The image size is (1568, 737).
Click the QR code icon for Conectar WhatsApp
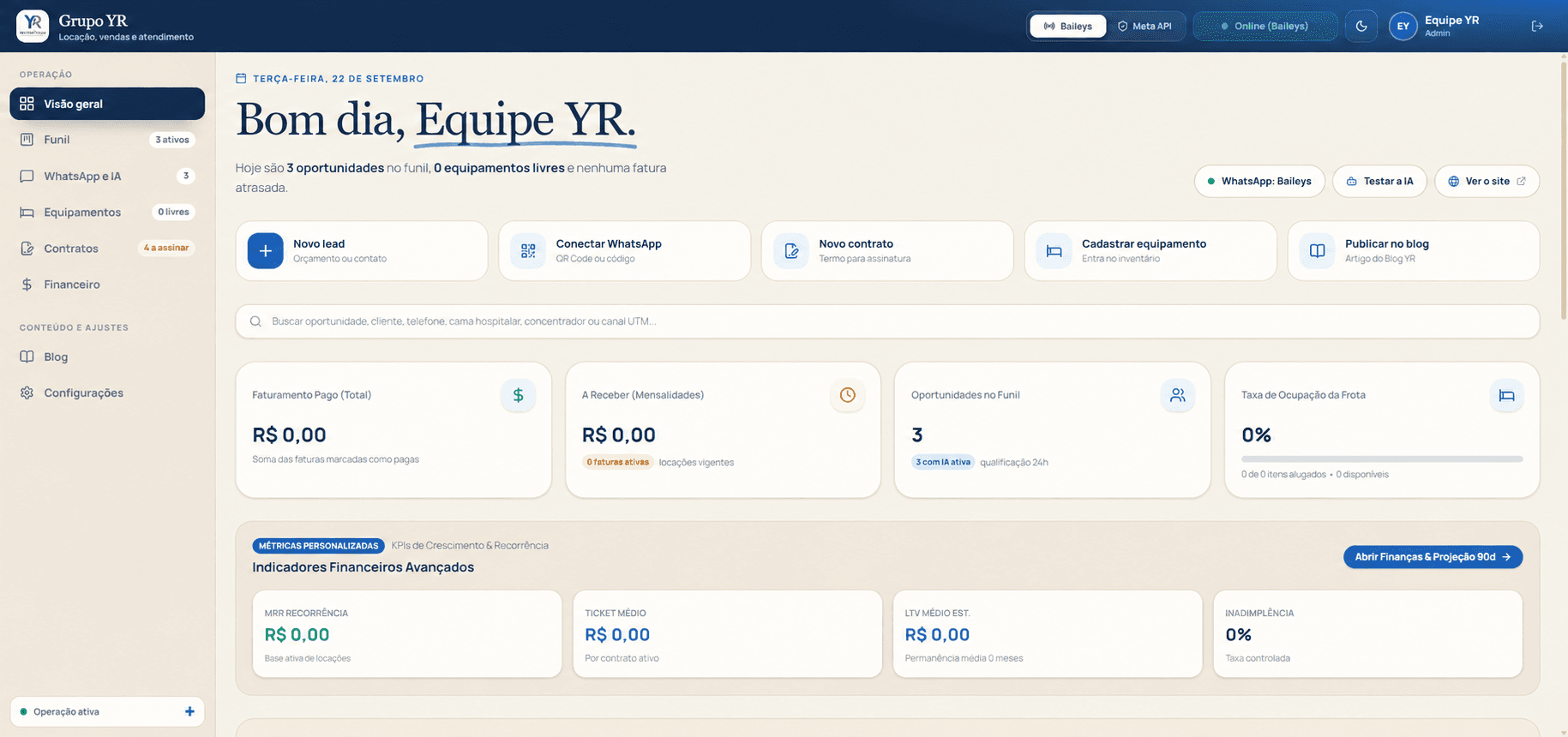tap(528, 251)
